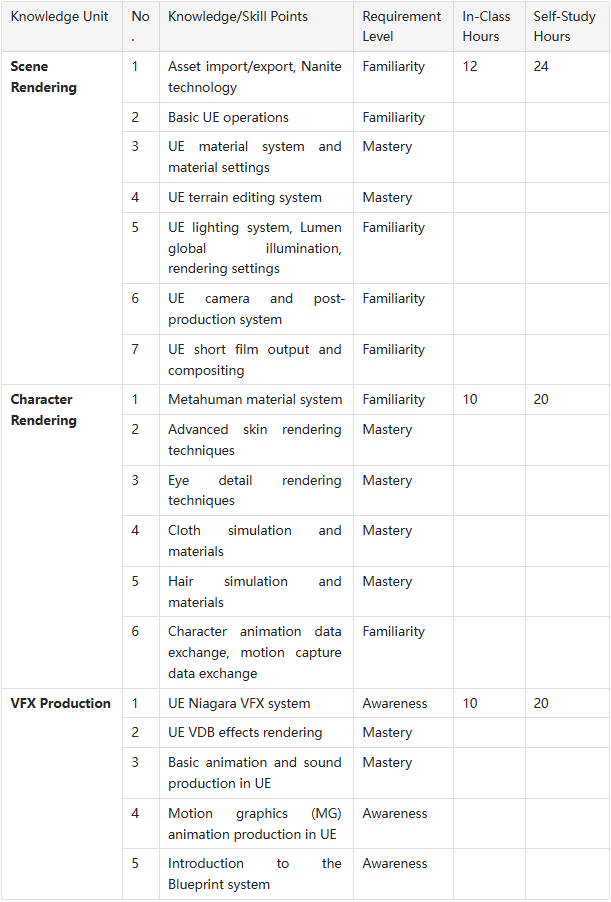Screen dimensions: 611x902
Task: Select the UE Niagara VFX system cell
Action: point(256,703)
